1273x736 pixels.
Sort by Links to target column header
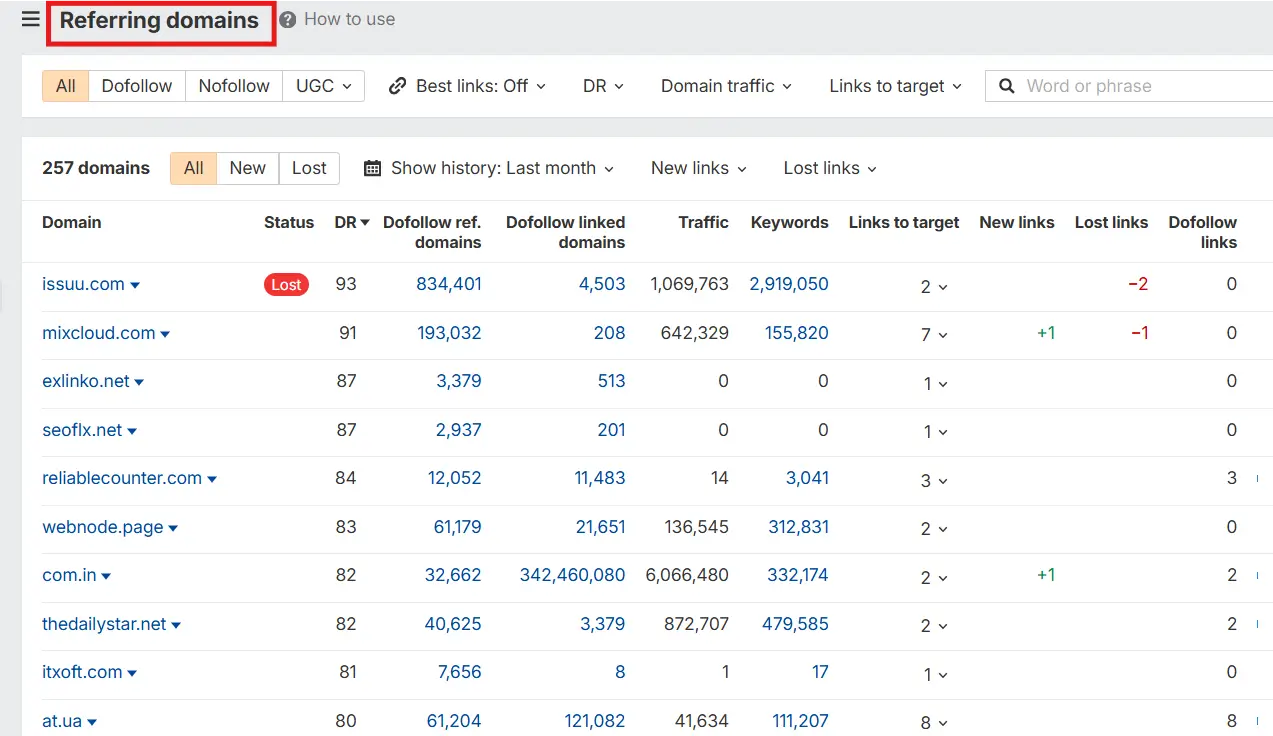point(904,222)
